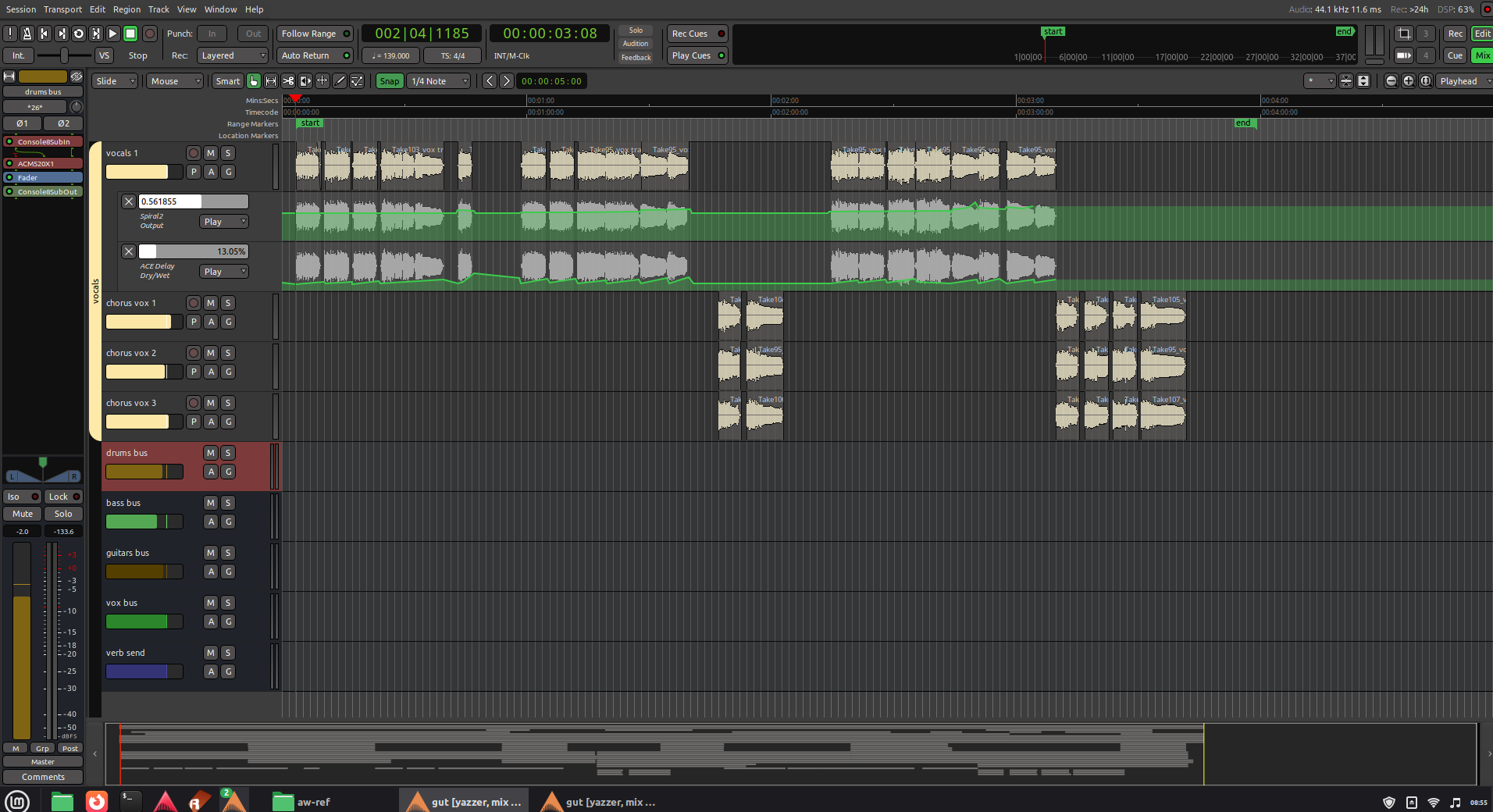Mute the vocals 1 track
This screenshot has height=812, width=1493.
tap(211, 153)
